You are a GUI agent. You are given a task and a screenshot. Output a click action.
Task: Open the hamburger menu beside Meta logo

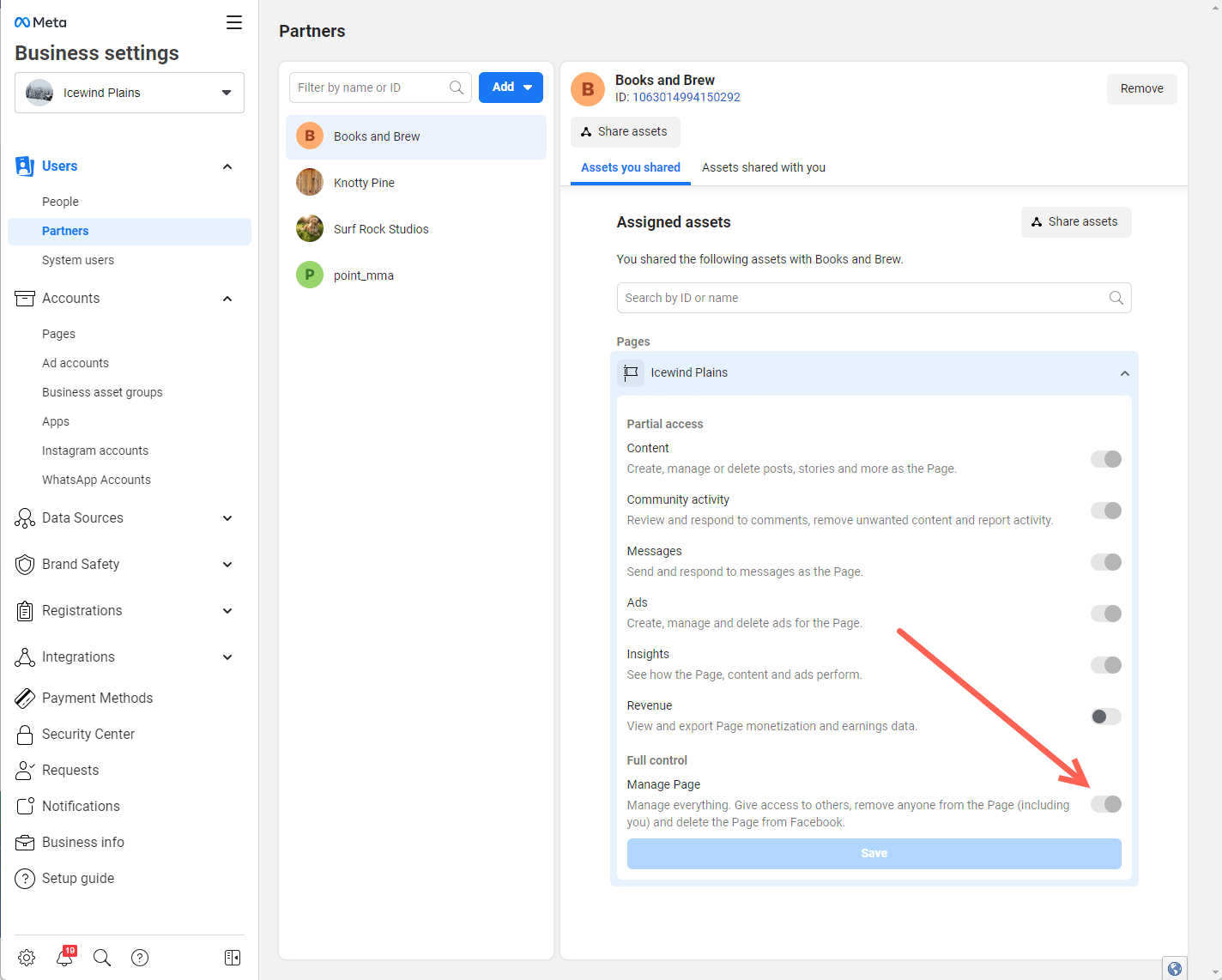(x=233, y=22)
